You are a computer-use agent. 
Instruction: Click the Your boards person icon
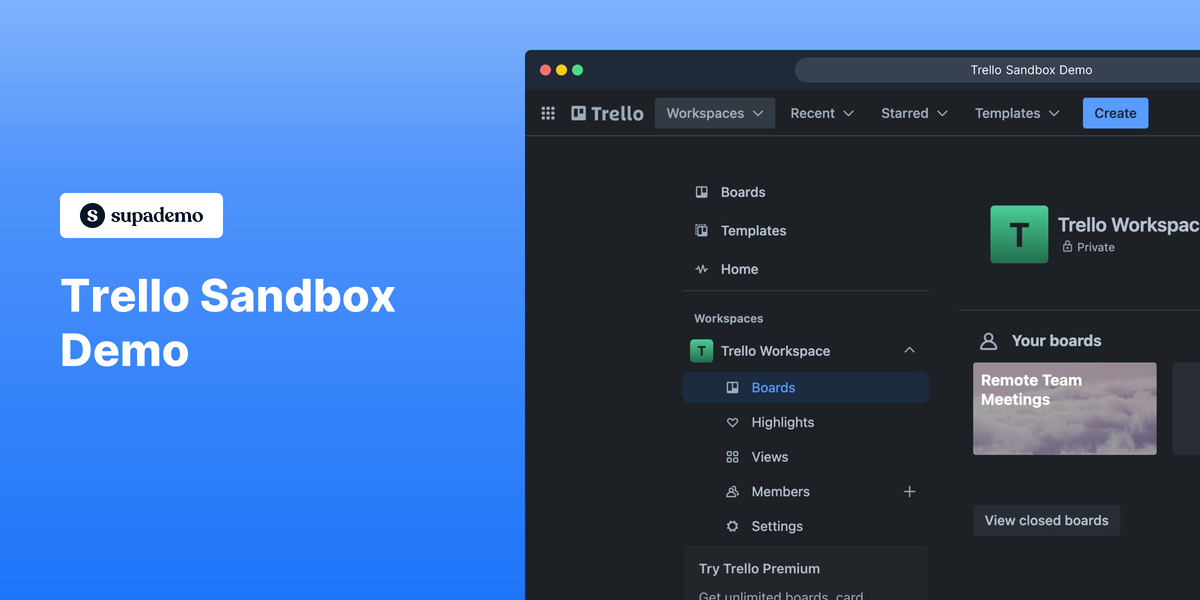coord(988,341)
